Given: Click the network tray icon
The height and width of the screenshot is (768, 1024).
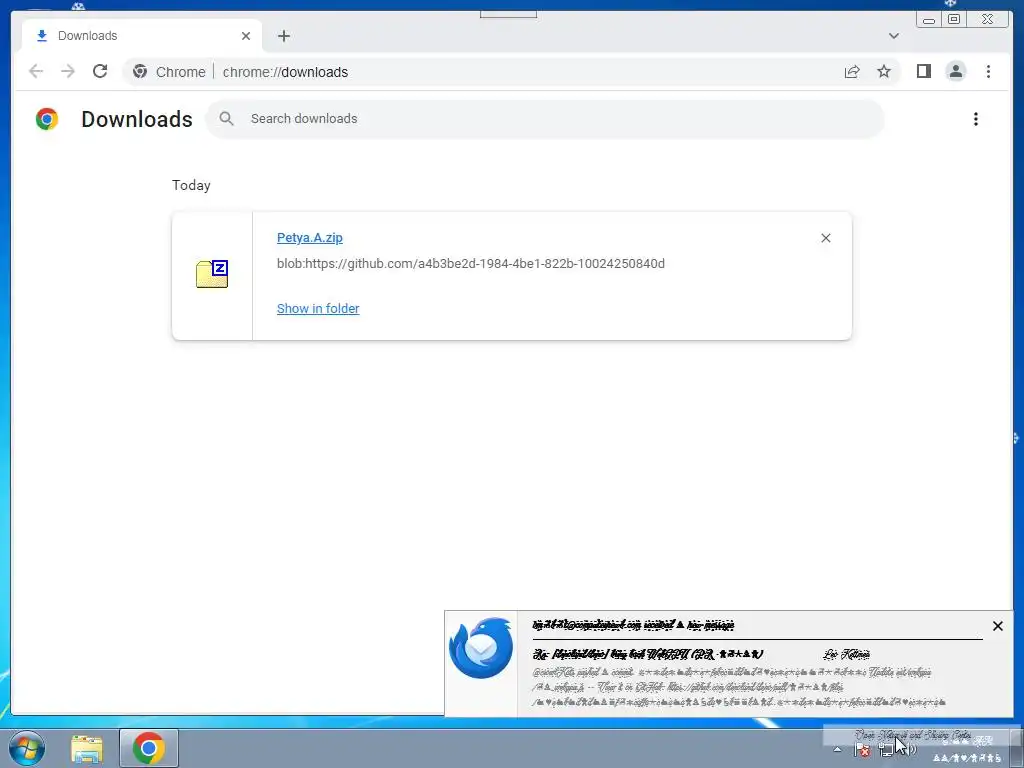Looking at the screenshot, I should [886, 750].
